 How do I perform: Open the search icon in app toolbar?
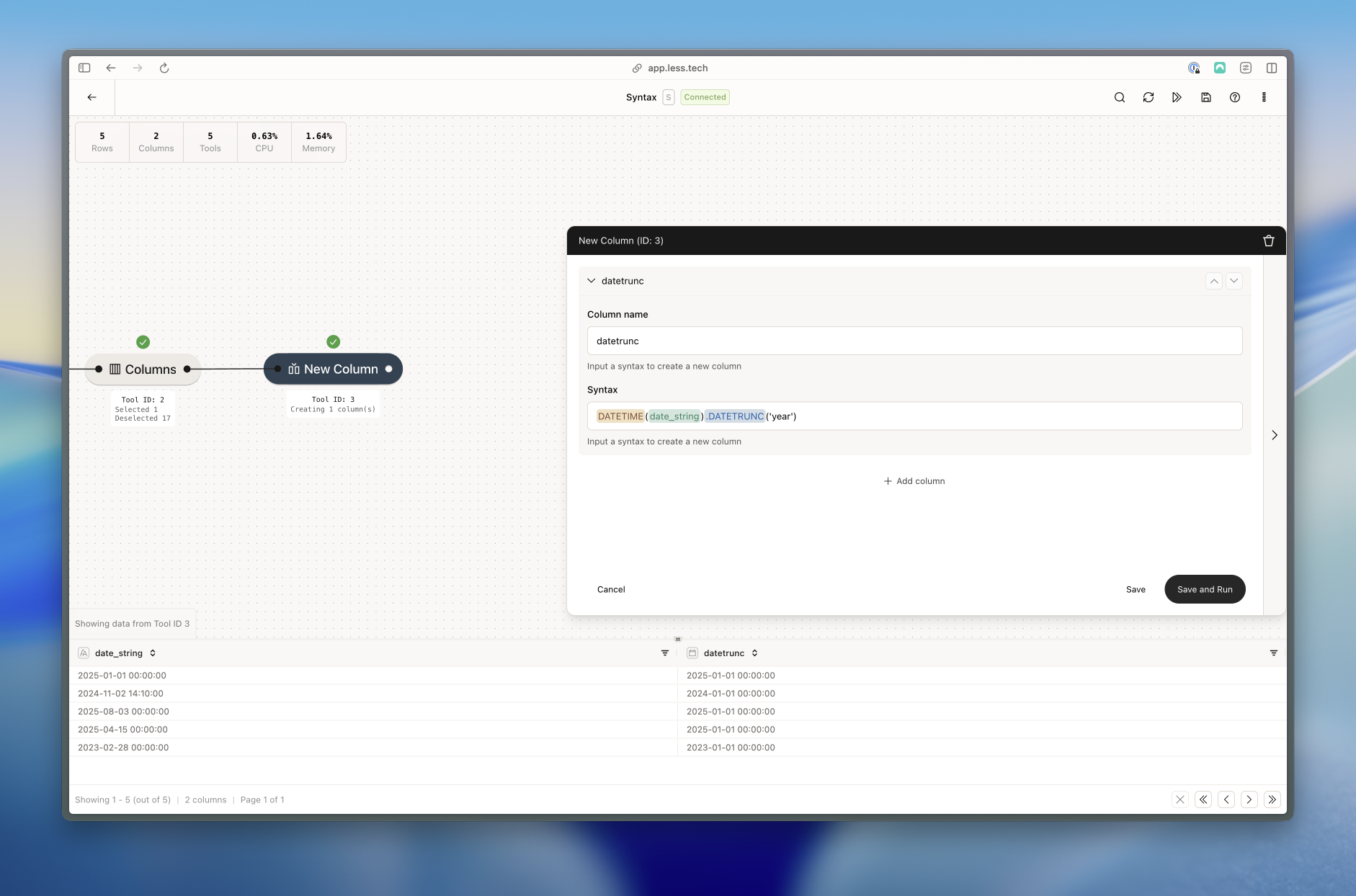(1120, 97)
